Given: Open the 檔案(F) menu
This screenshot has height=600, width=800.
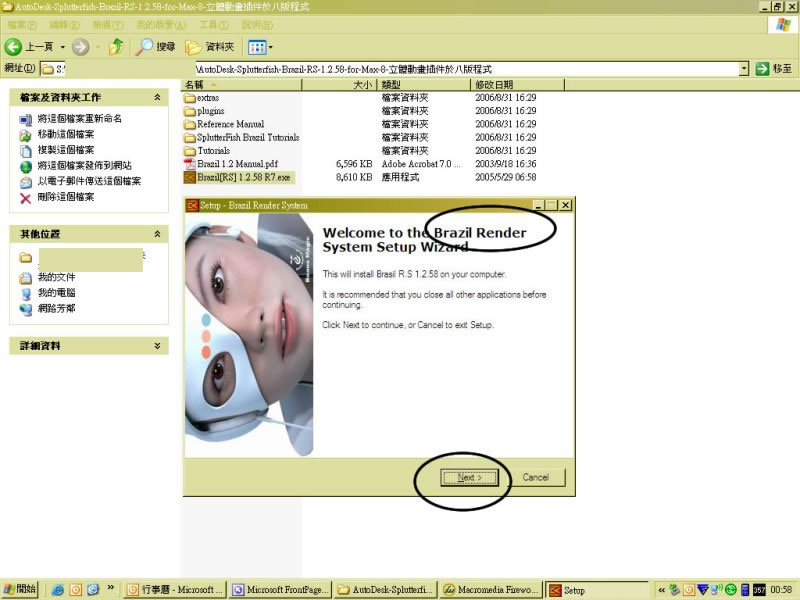Looking at the screenshot, I should point(22,24).
